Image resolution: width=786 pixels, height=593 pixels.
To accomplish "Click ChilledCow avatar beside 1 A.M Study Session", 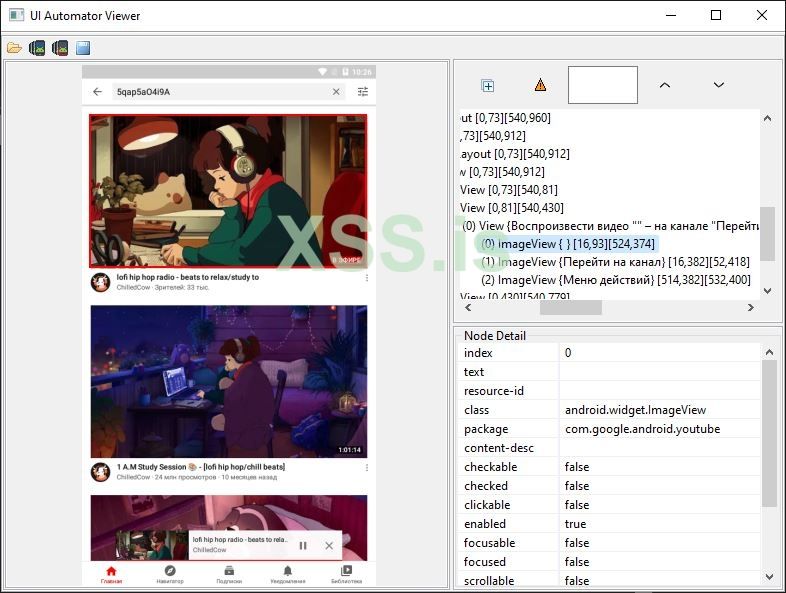I will [100, 472].
